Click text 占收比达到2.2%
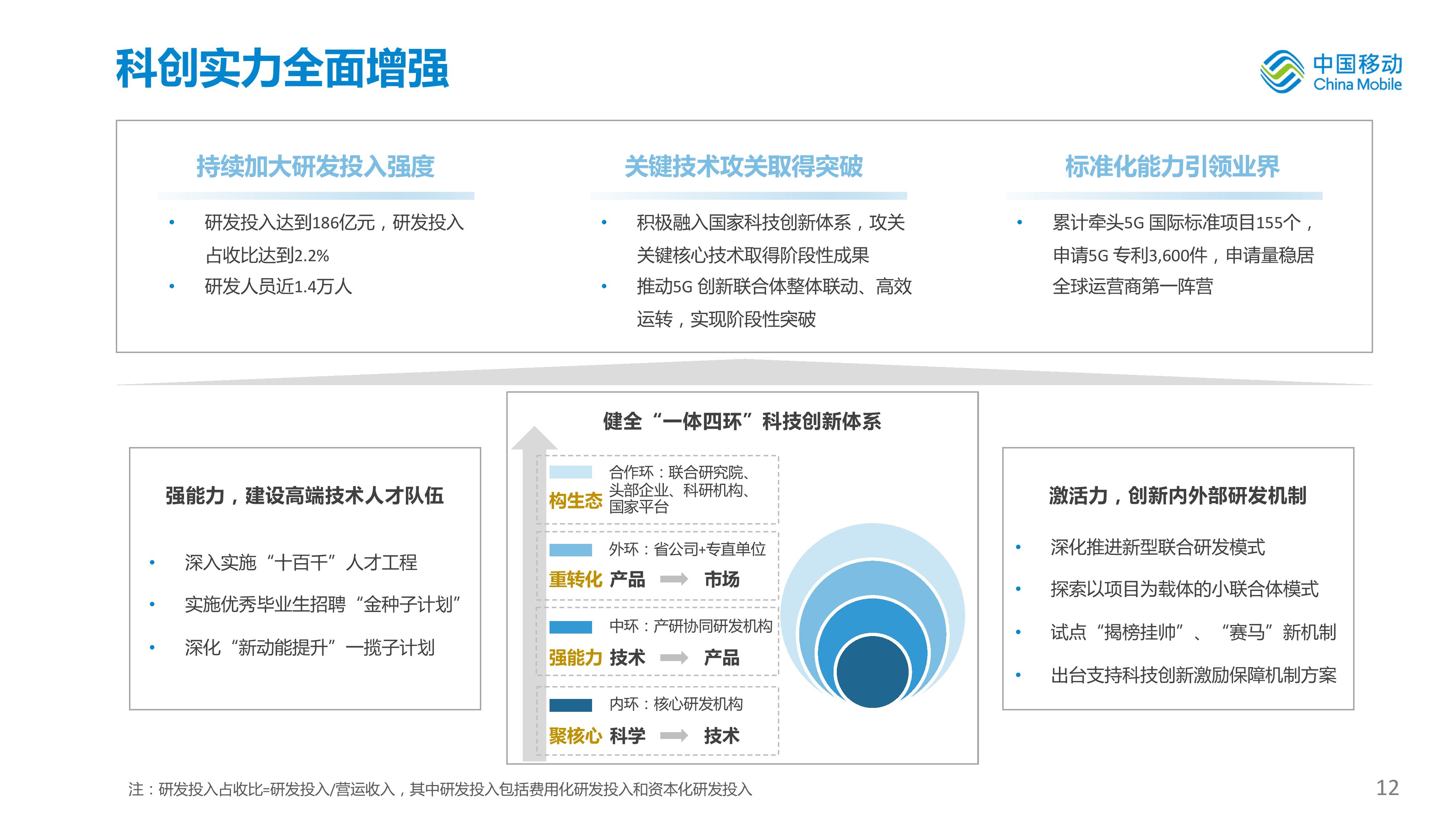The image size is (1456, 819). [x=267, y=255]
